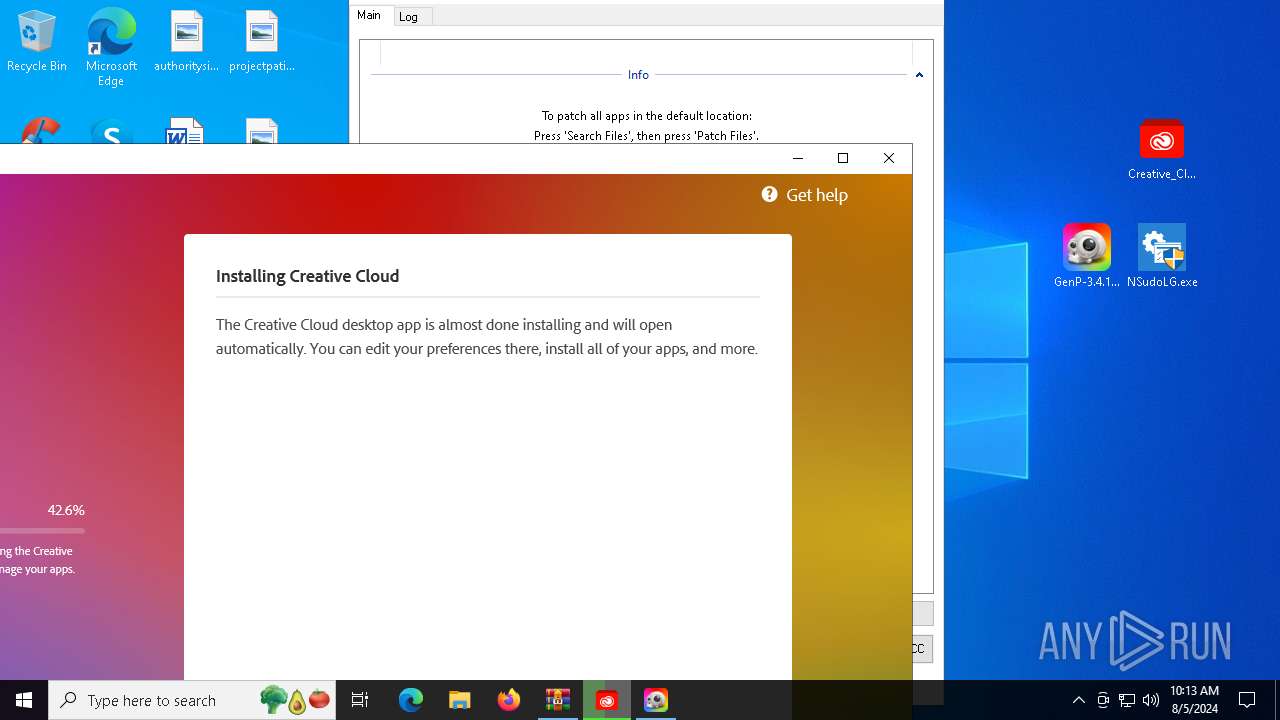Image resolution: width=1280 pixels, height=720 pixels.
Task: Open WinRAR from the taskbar
Action: click(558, 700)
